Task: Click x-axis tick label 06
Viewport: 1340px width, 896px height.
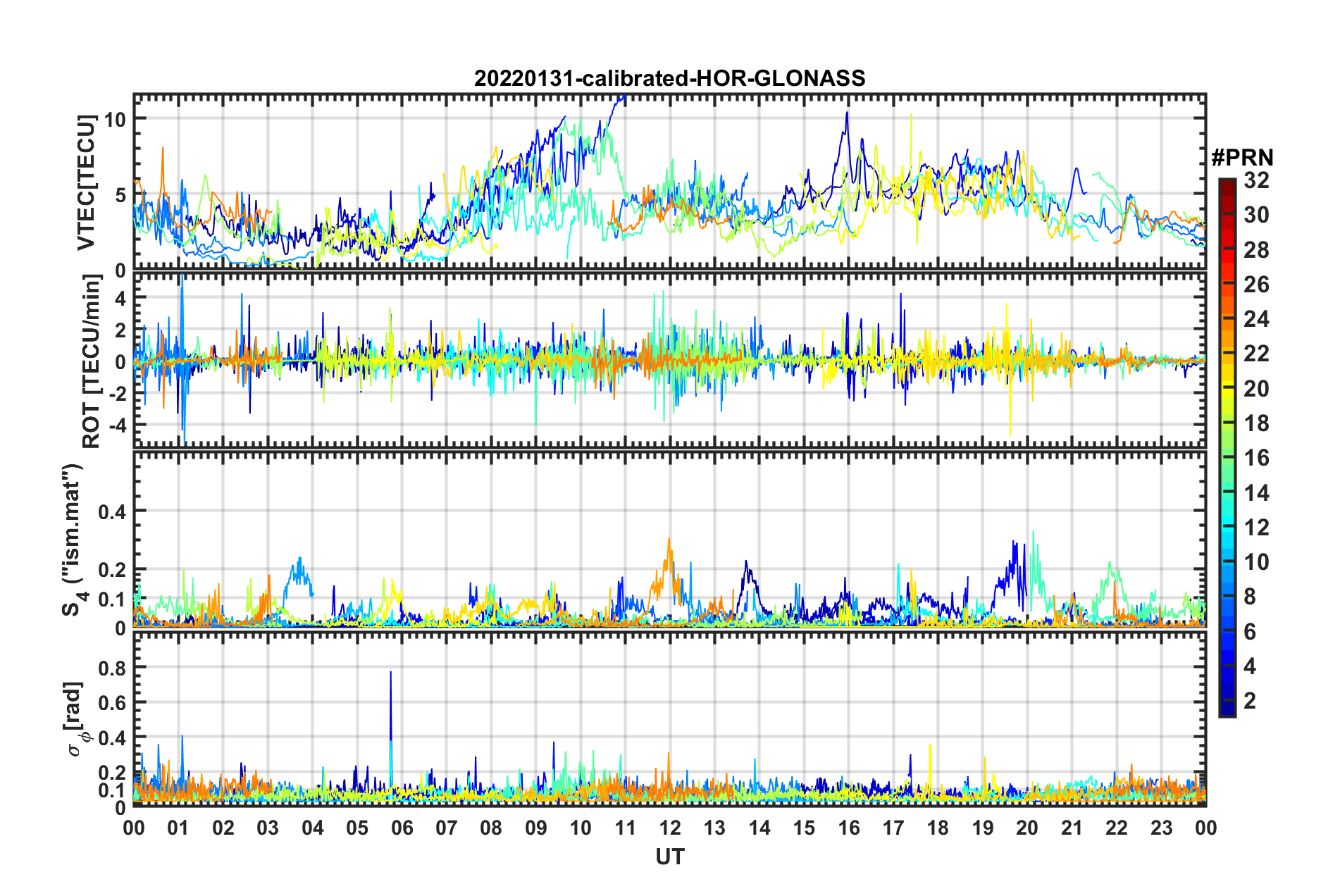Action: coord(402,827)
